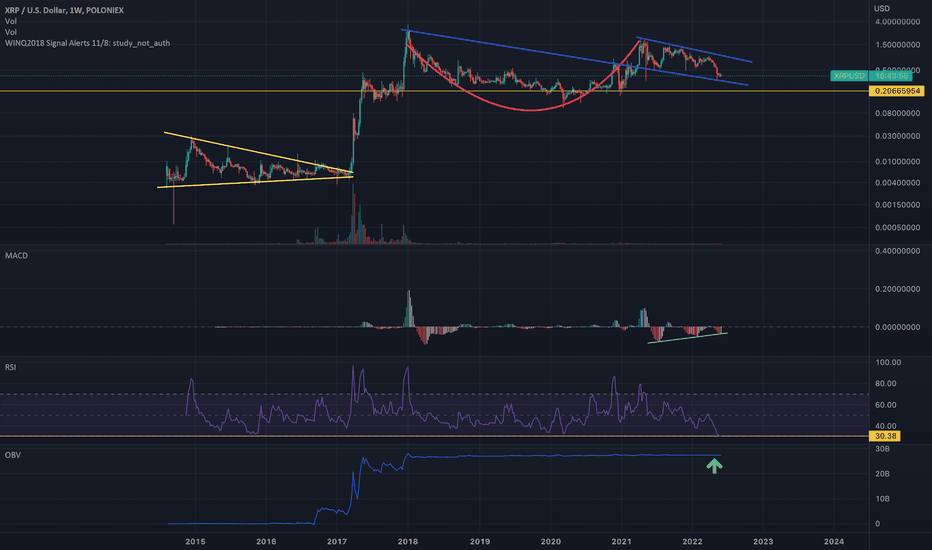Select the yellow 0.20665954 price label
Screen dimensions: 932x550
pos(896,91)
